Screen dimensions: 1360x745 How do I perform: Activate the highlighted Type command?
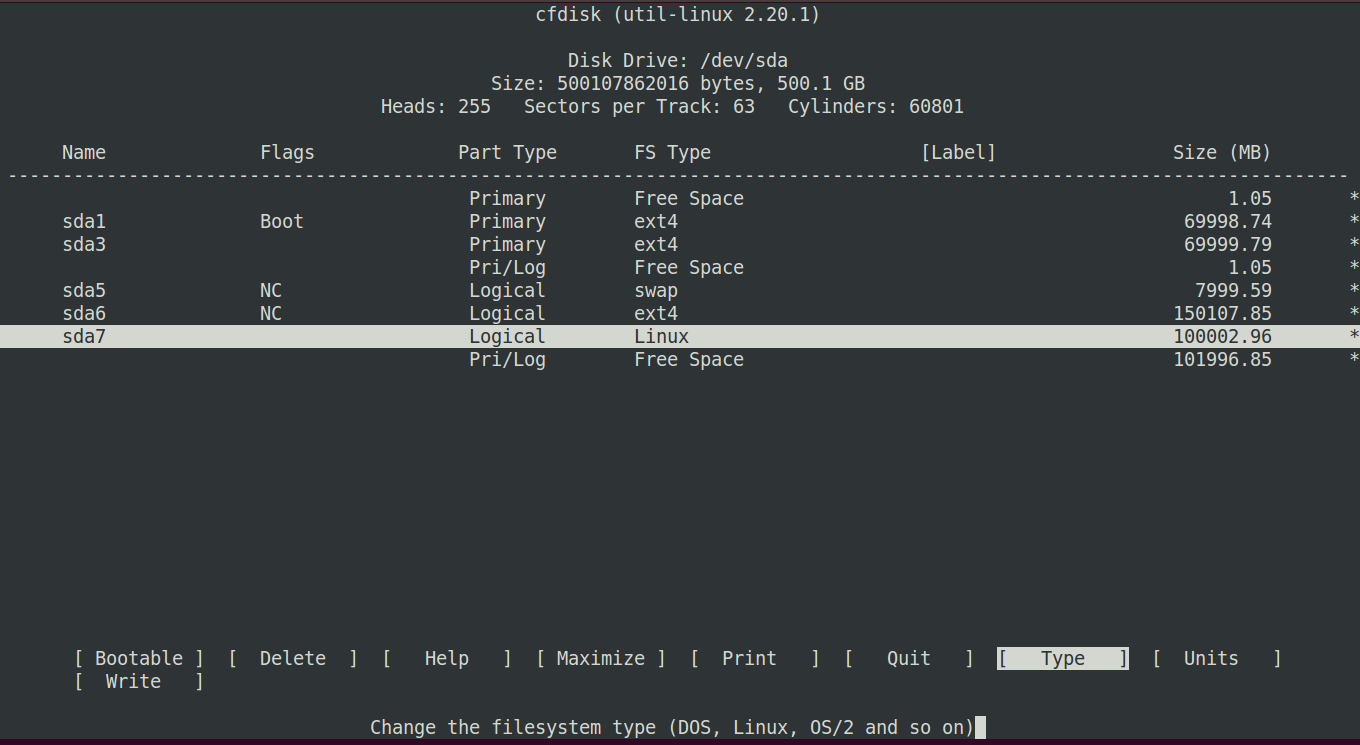pyautogui.click(x=1062, y=658)
